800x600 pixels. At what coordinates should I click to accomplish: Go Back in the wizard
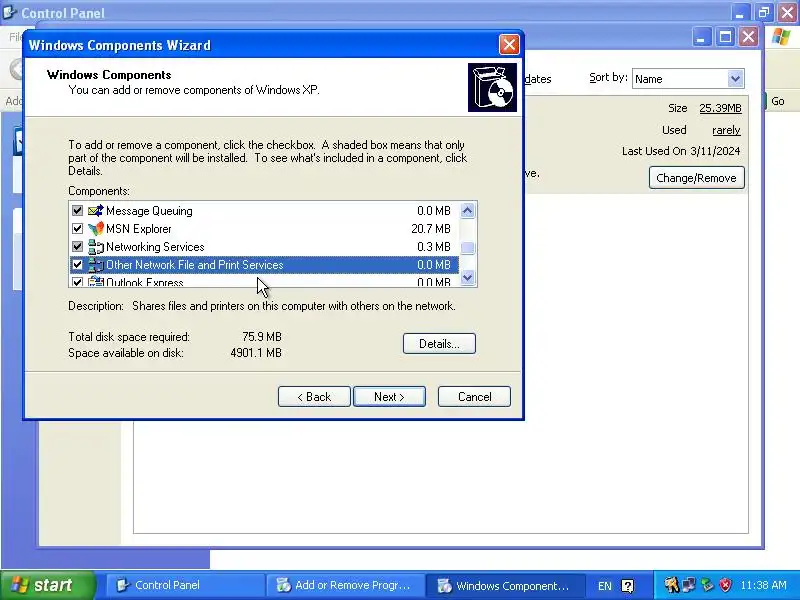coord(314,396)
